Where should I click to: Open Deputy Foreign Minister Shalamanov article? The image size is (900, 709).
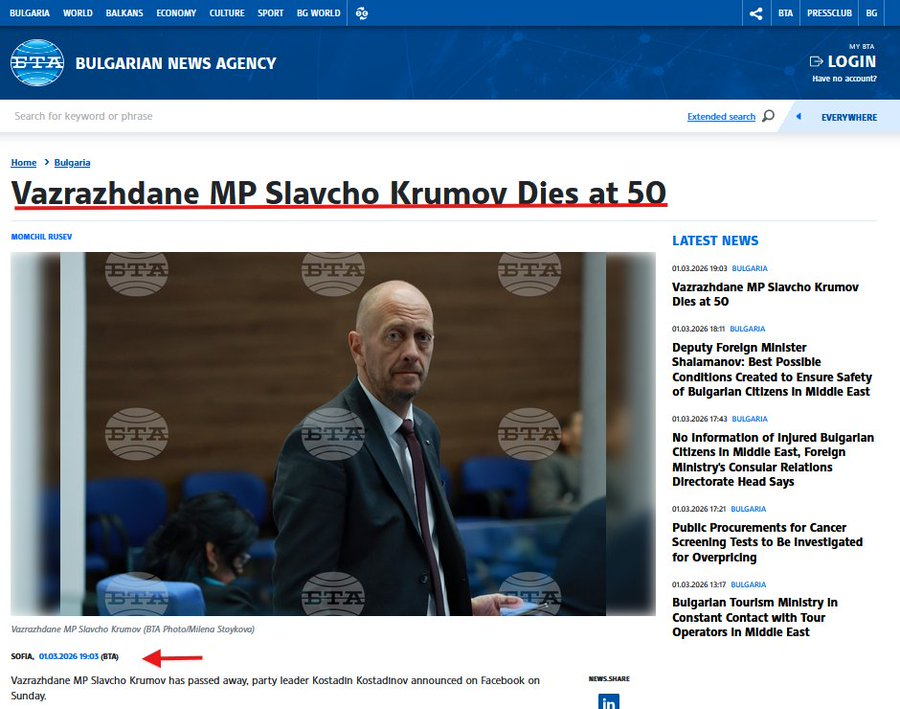tap(771, 369)
